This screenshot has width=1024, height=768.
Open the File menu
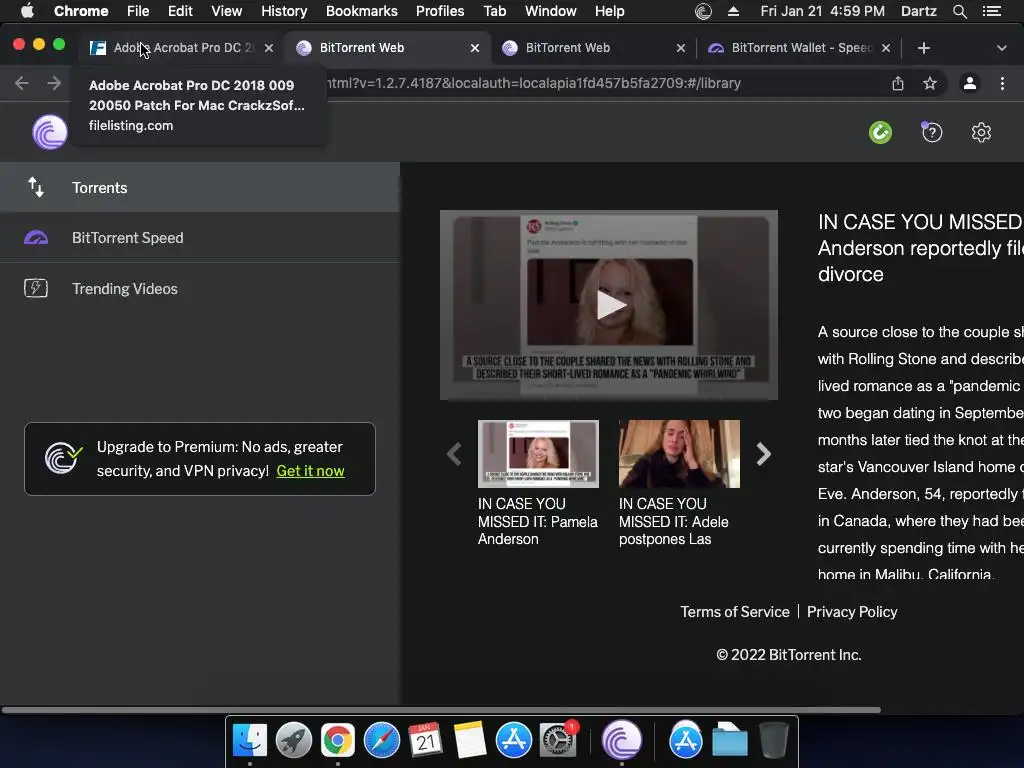tap(138, 11)
